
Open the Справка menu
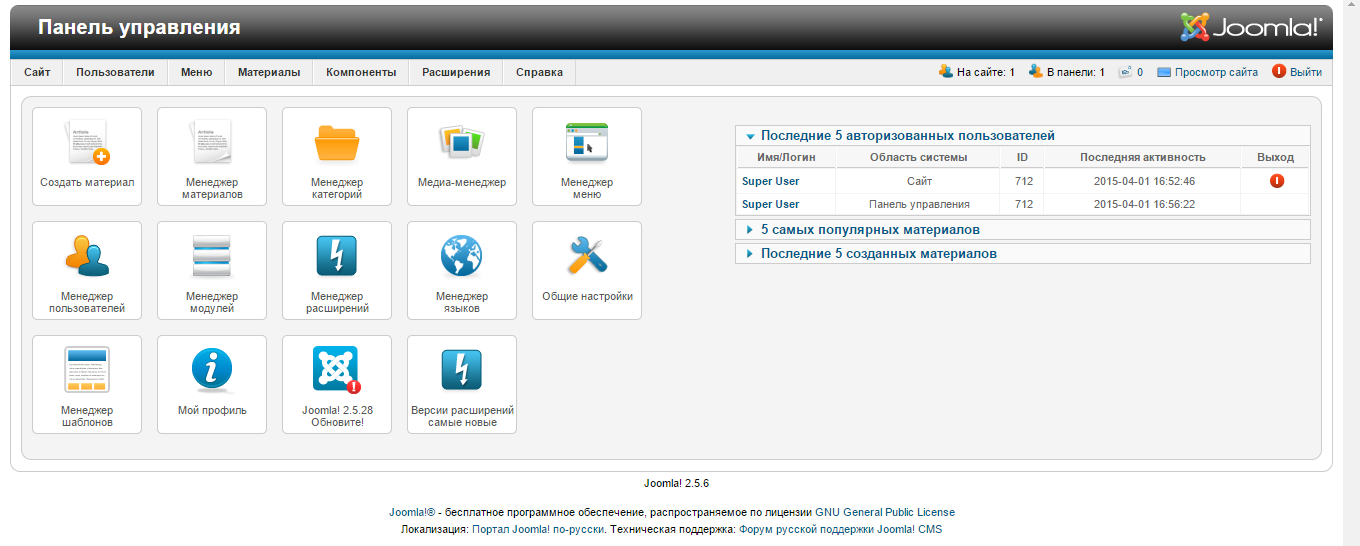[539, 72]
